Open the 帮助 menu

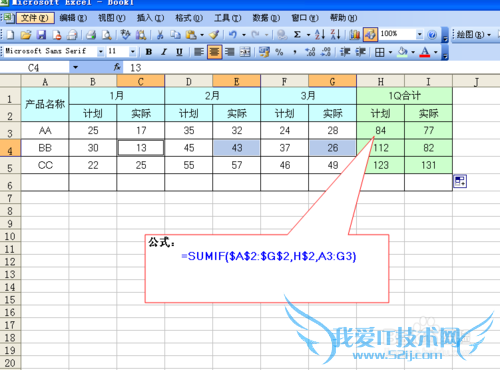tap(343, 18)
